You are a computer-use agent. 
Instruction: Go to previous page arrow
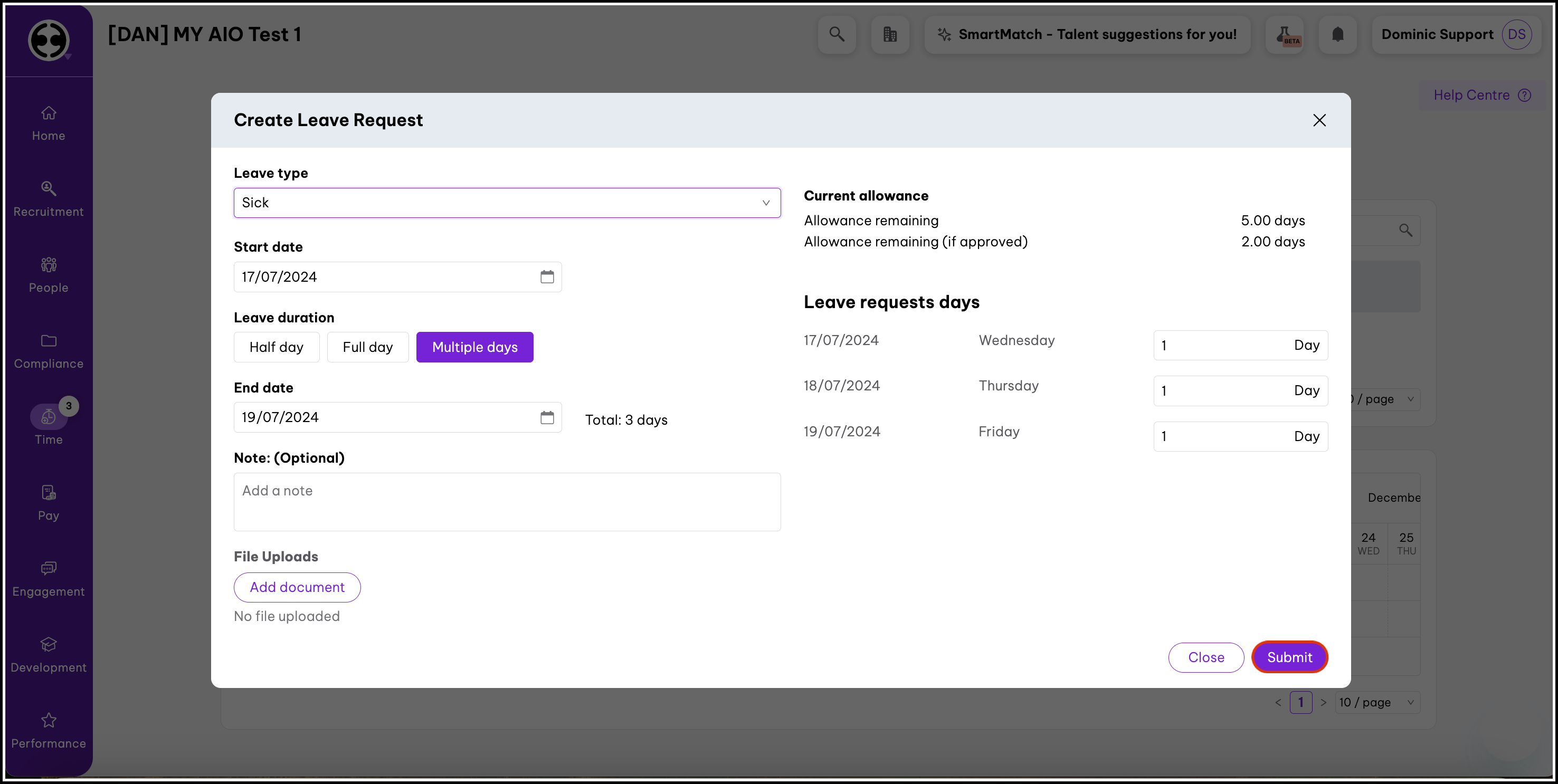click(1278, 702)
